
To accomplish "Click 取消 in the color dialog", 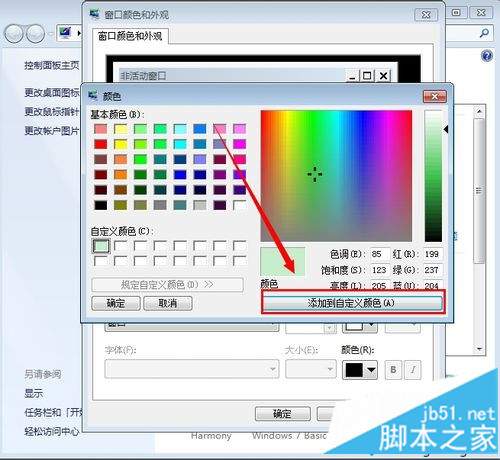I will pyautogui.click(x=168, y=303).
